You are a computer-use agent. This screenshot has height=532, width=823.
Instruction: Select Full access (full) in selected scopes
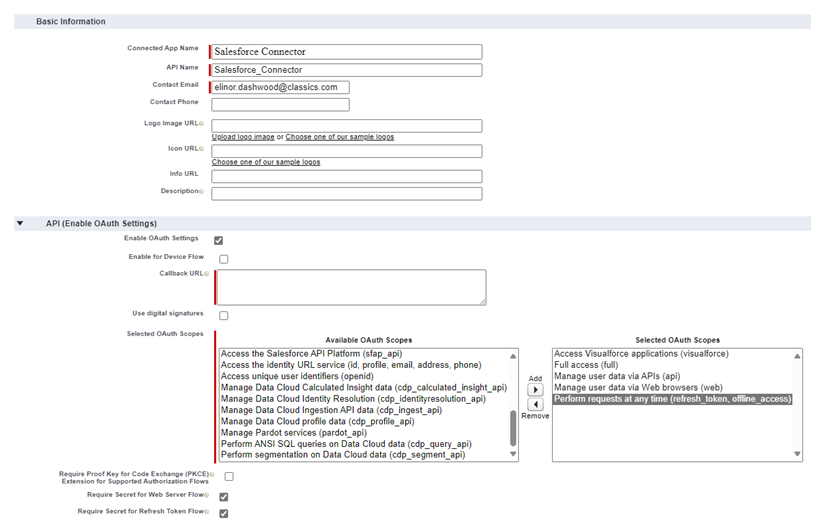(x=672, y=365)
